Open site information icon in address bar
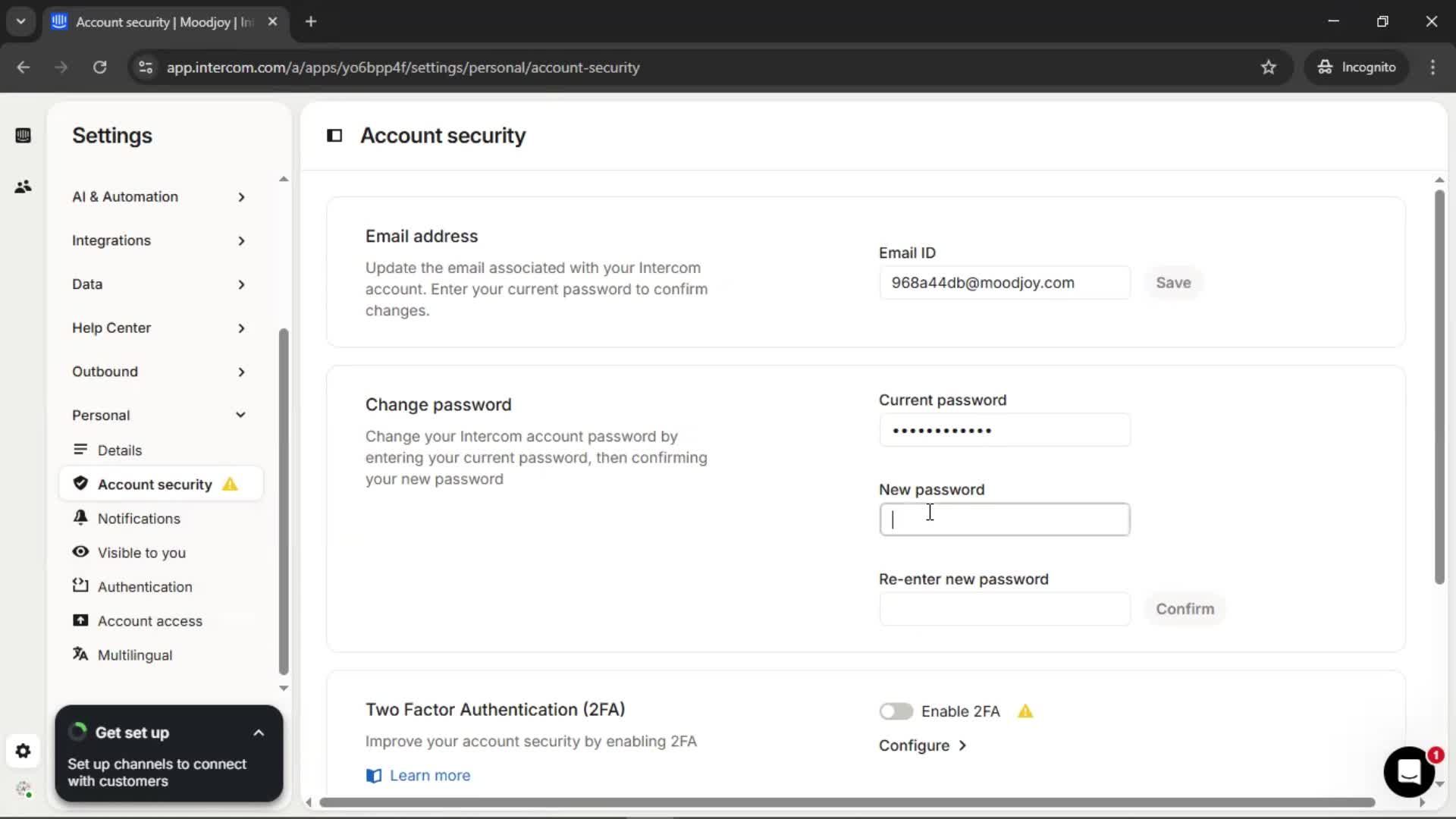The height and width of the screenshot is (819, 1456). point(146,67)
